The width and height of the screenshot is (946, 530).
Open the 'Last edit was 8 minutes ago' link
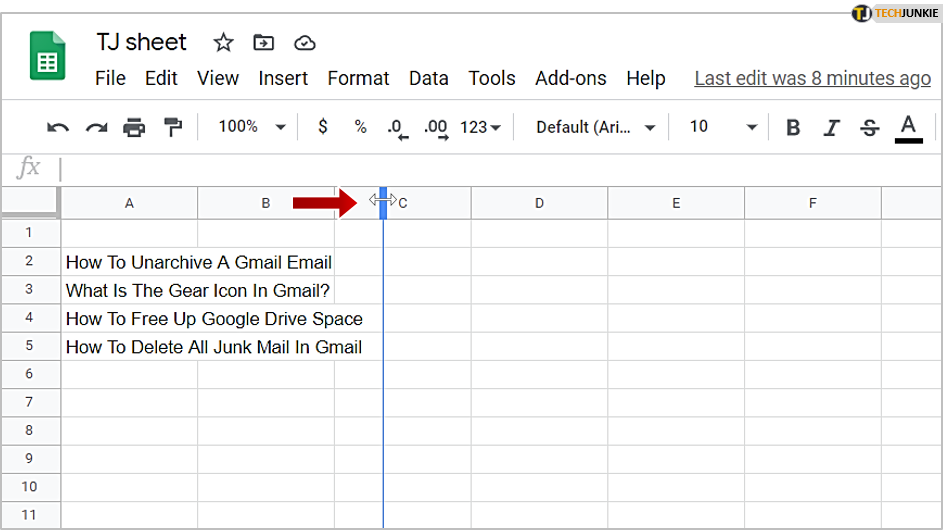click(x=812, y=78)
